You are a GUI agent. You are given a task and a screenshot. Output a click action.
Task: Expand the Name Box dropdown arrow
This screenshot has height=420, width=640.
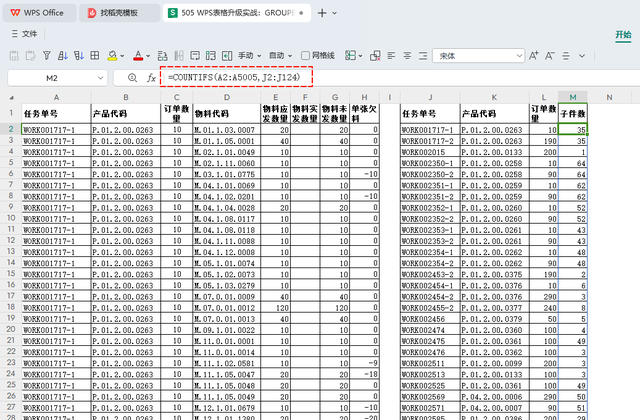coord(100,78)
